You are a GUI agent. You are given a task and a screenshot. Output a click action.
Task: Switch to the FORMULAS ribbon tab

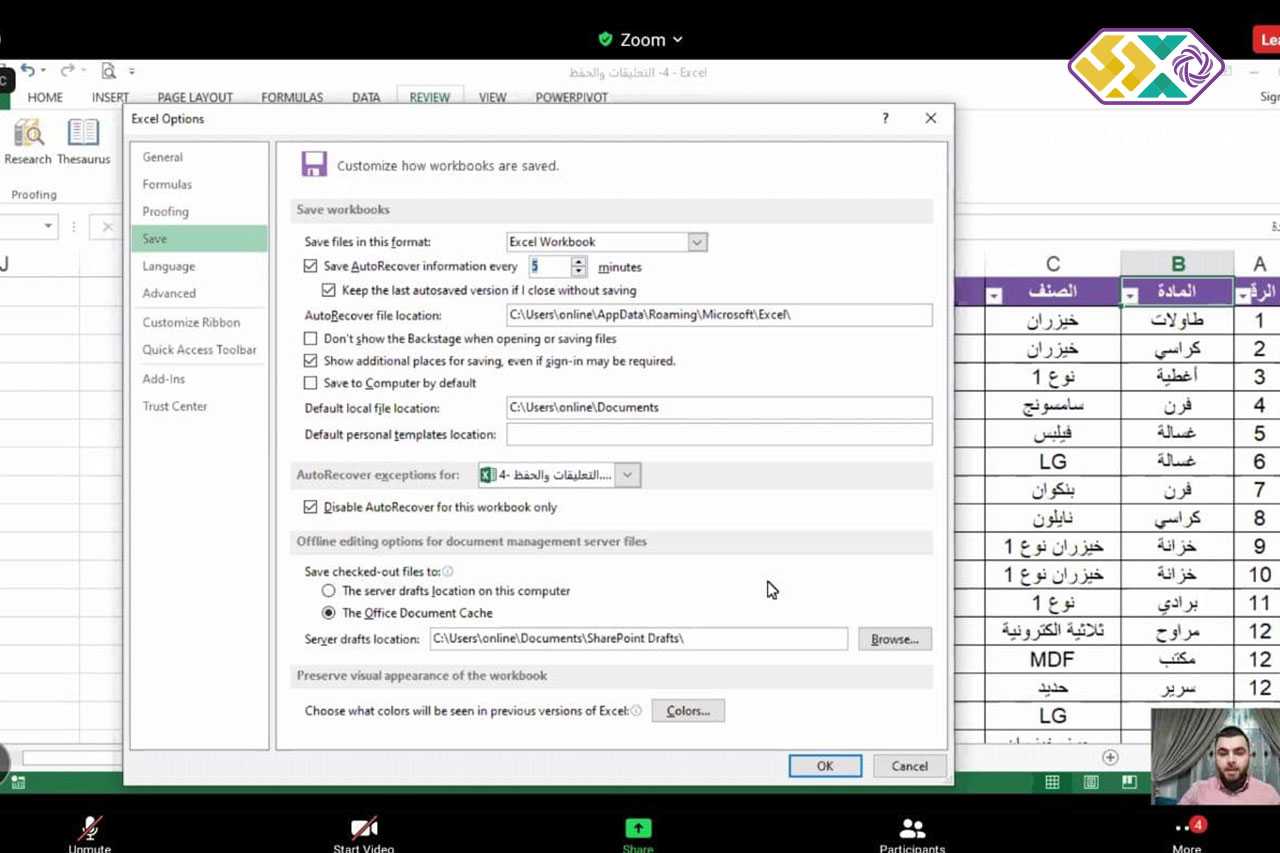292,97
